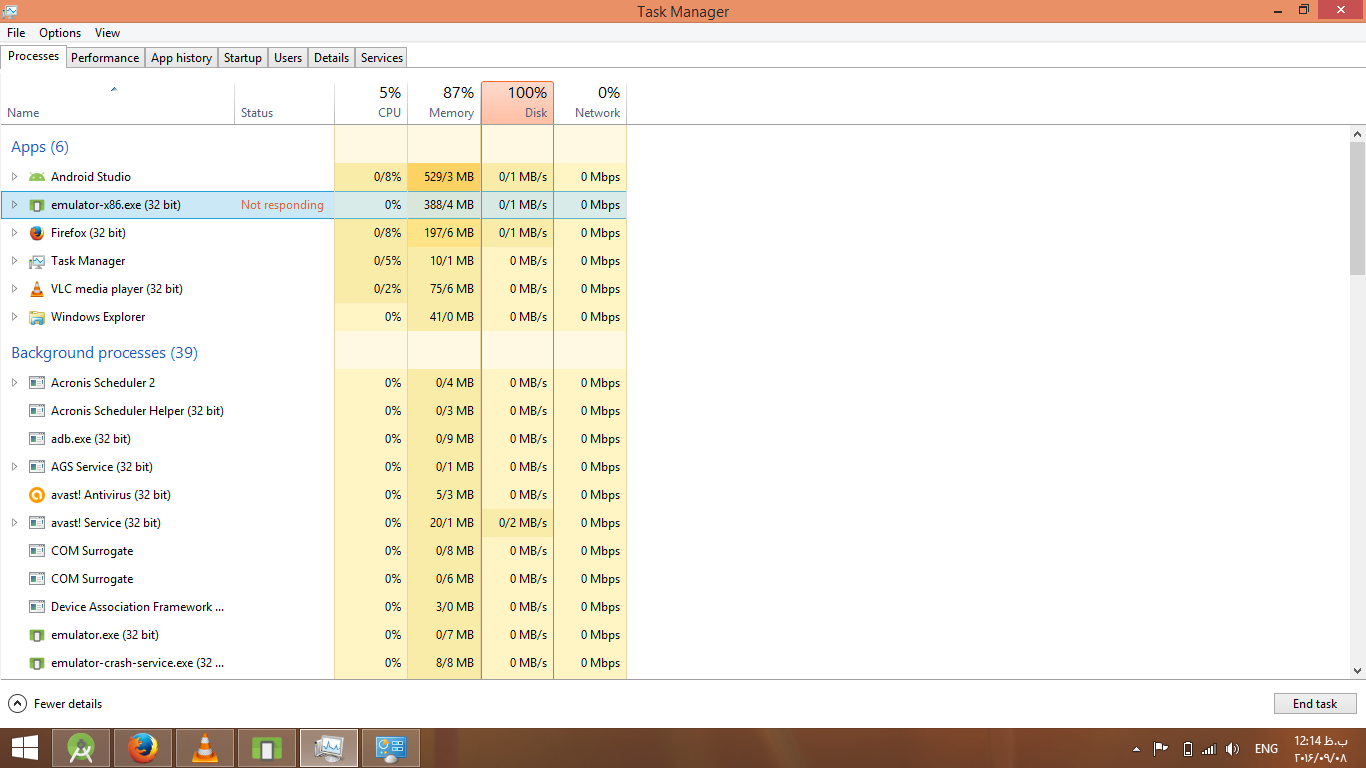Click the AGS Service icon

37,467
